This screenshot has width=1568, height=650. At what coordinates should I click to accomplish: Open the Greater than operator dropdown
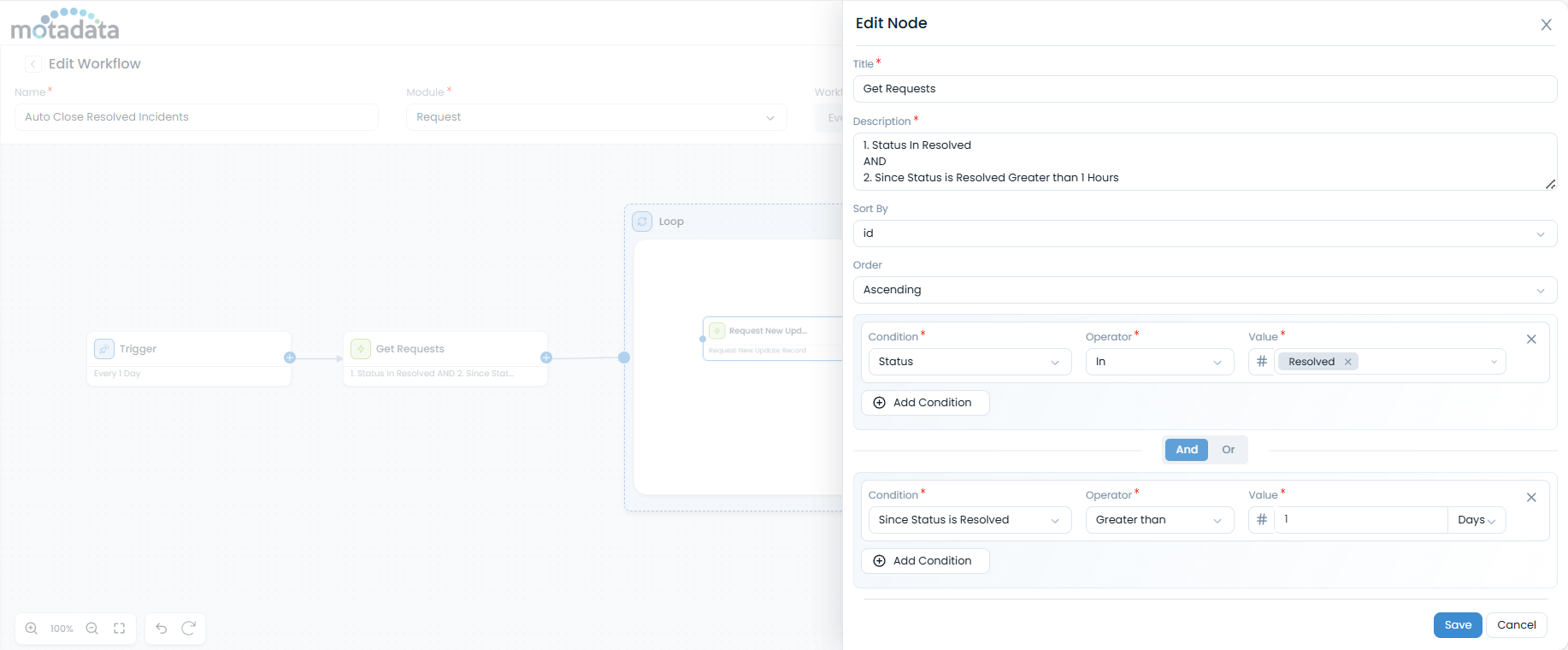point(1158,520)
